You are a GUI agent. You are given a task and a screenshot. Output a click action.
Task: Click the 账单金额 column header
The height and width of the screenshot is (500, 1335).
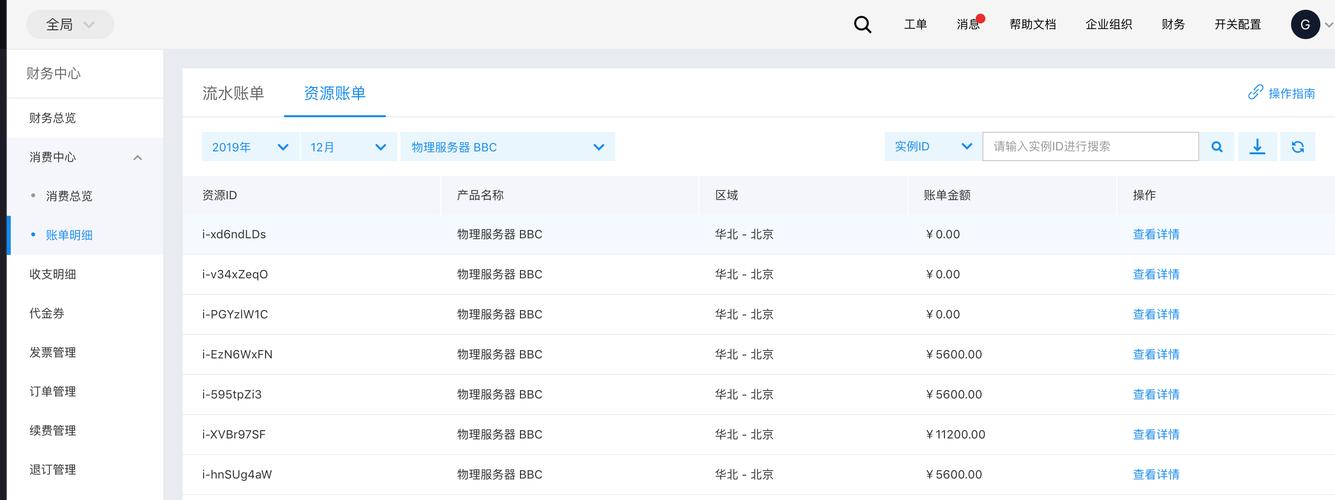[x=946, y=195]
